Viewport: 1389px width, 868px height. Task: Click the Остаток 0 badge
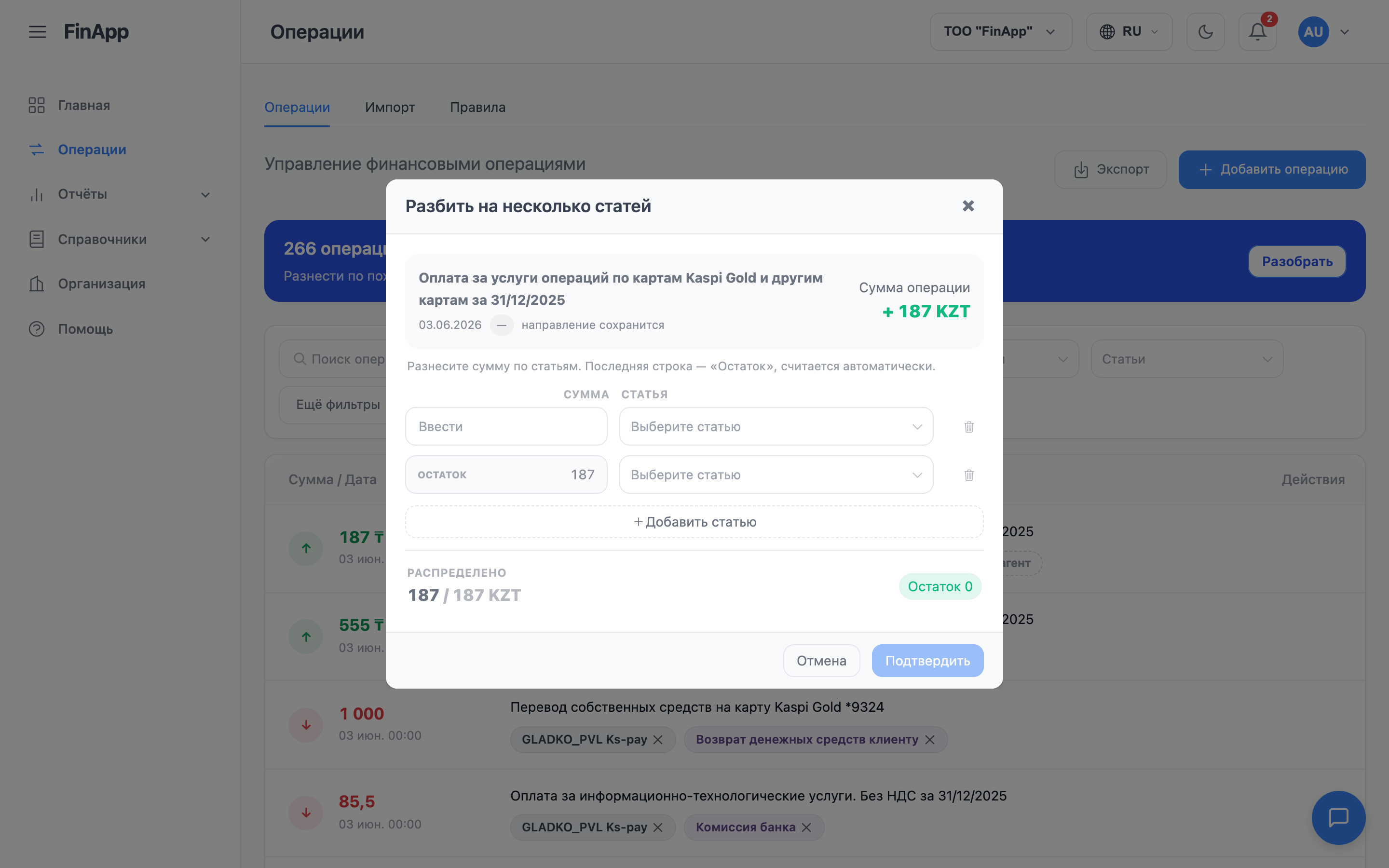tap(940, 587)
